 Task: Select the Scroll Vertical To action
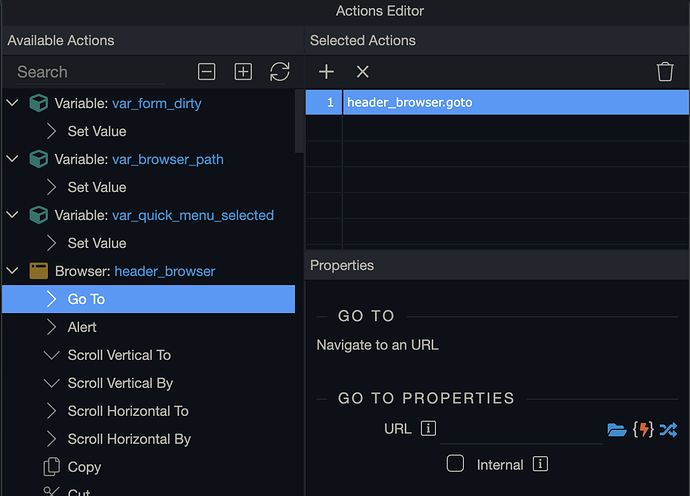pos(119,355)
